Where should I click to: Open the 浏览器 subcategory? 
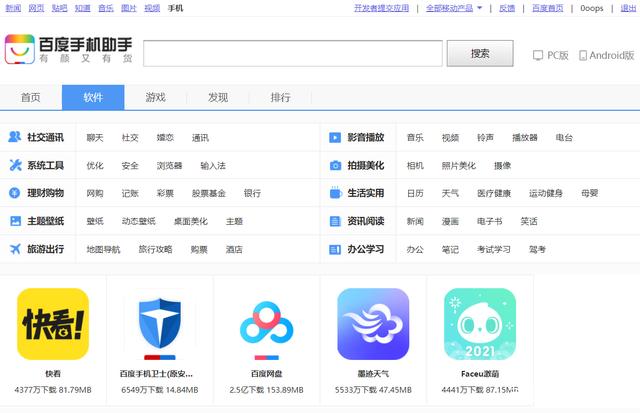coord(169,166)
